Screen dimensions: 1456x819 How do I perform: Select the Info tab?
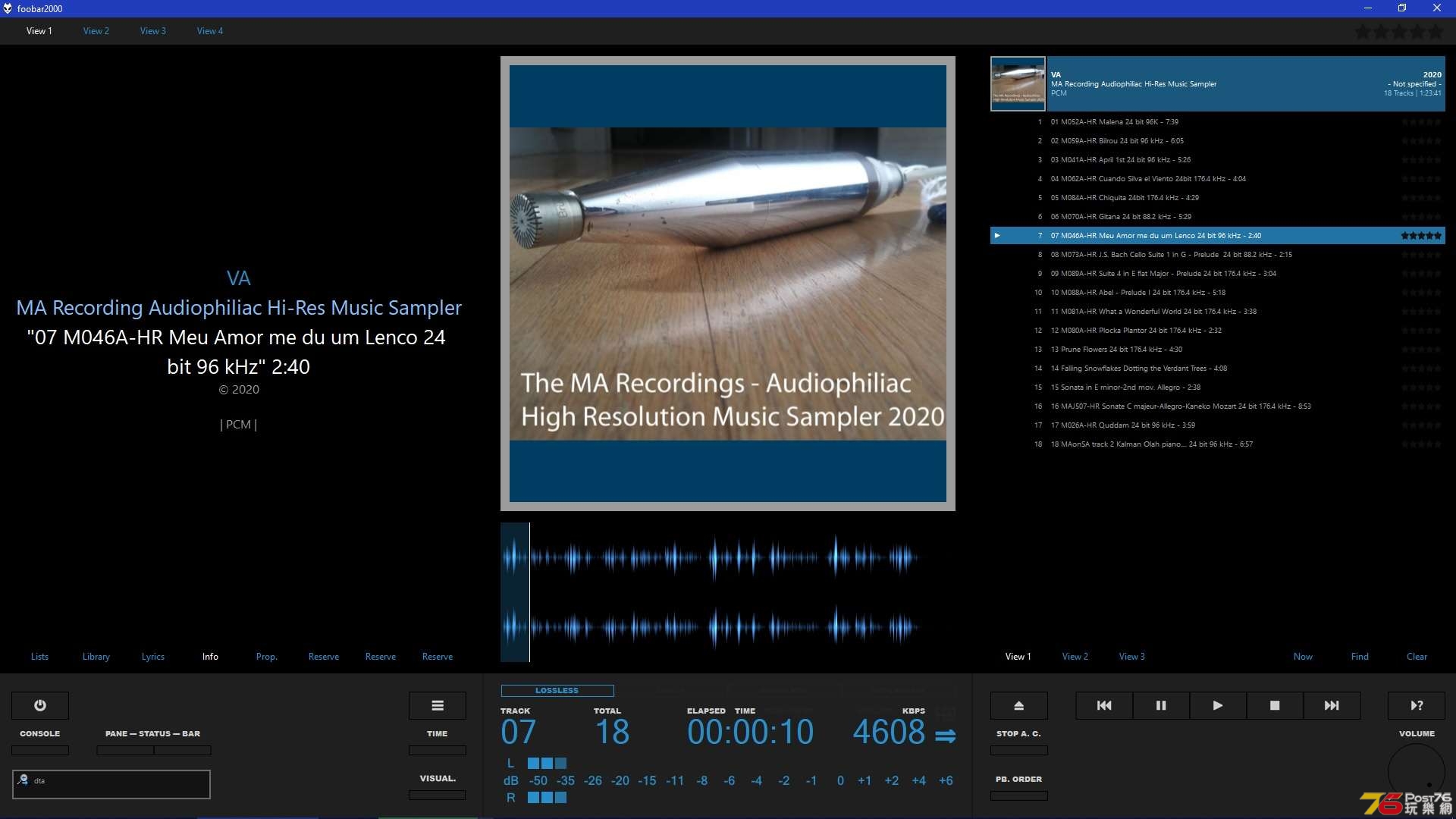pyautogui.click(x=210, y=657)
